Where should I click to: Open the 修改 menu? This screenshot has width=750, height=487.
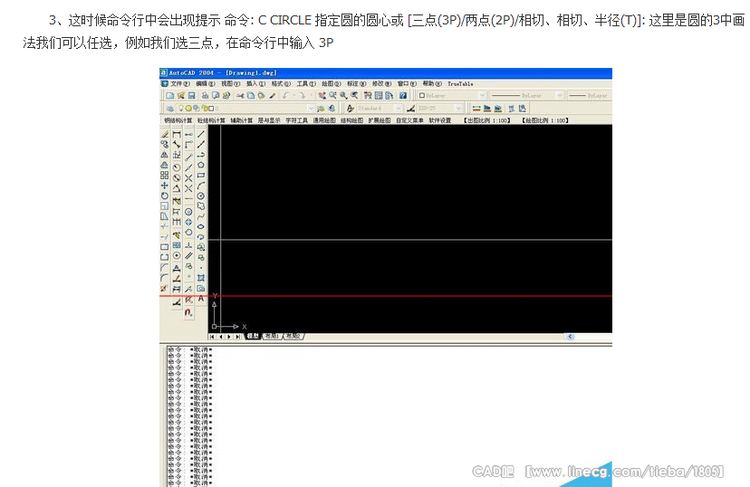click(382, 84)
